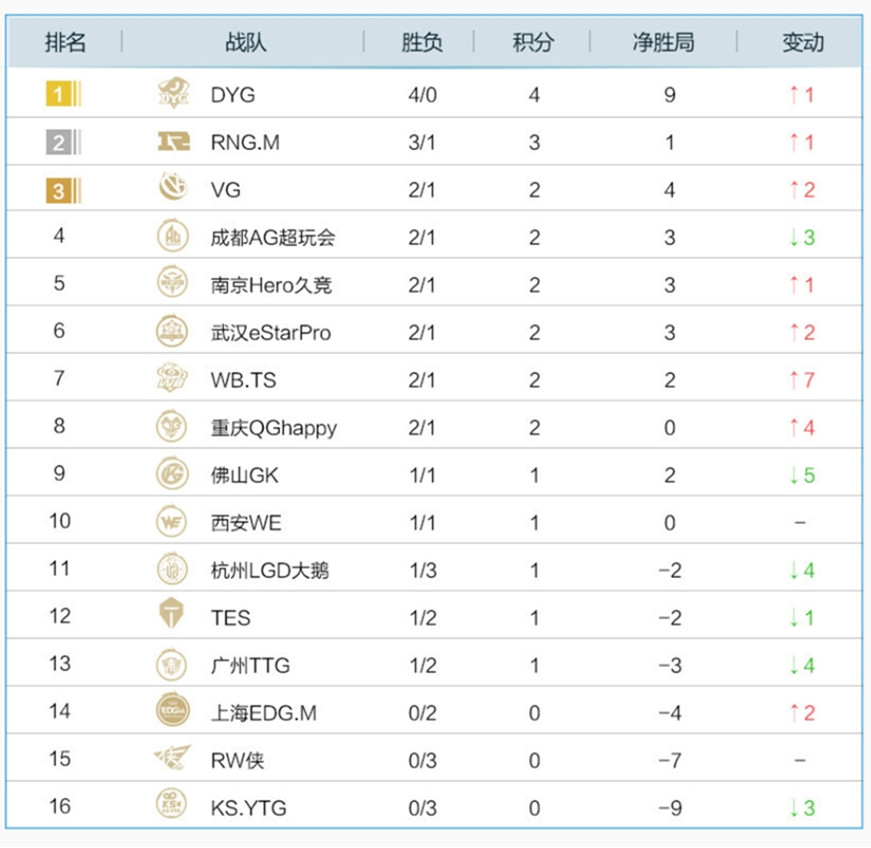Viewport: 871px width, 848px height.
Task: Click RNG.M's 3/1 win-loss record
Action: tap(422, 143)
